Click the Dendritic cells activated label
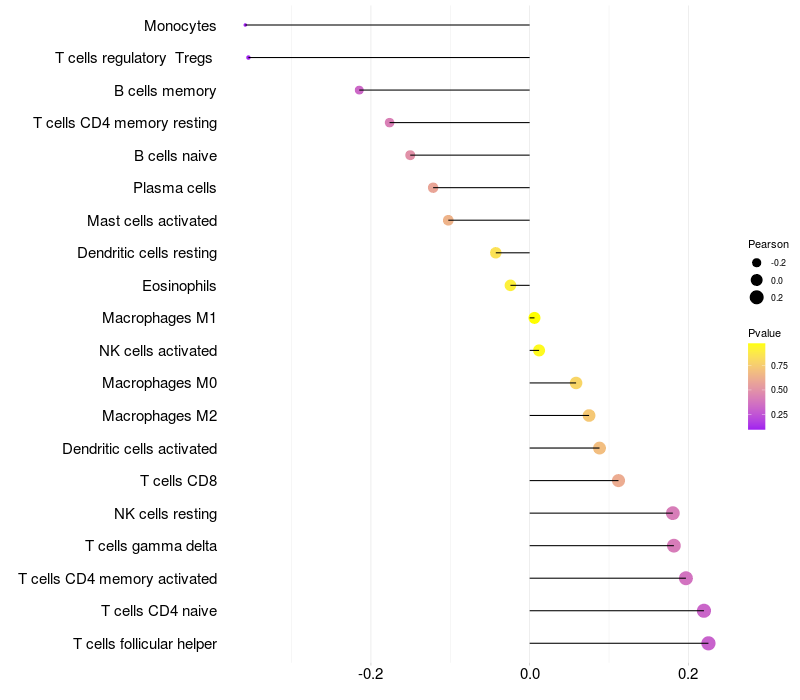Image resolution: width=800 pixels, height=700 pixels. 140,449
